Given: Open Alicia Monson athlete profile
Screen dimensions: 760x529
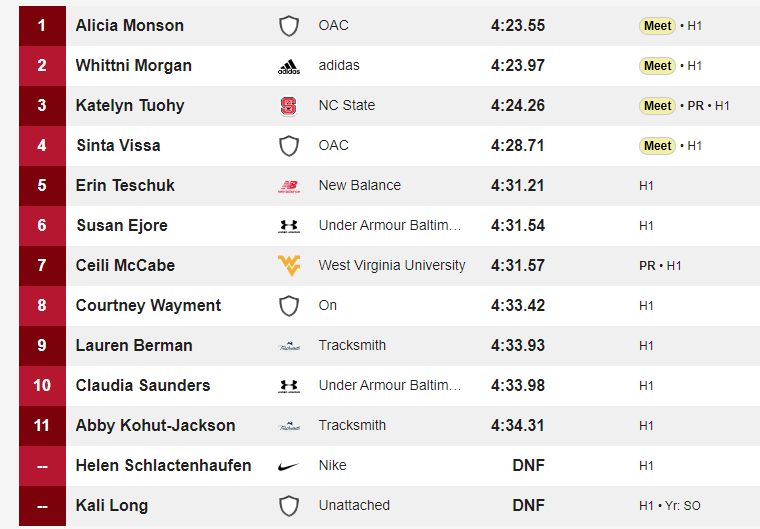Looking at the screenshot, I should [x=129, y=25].
